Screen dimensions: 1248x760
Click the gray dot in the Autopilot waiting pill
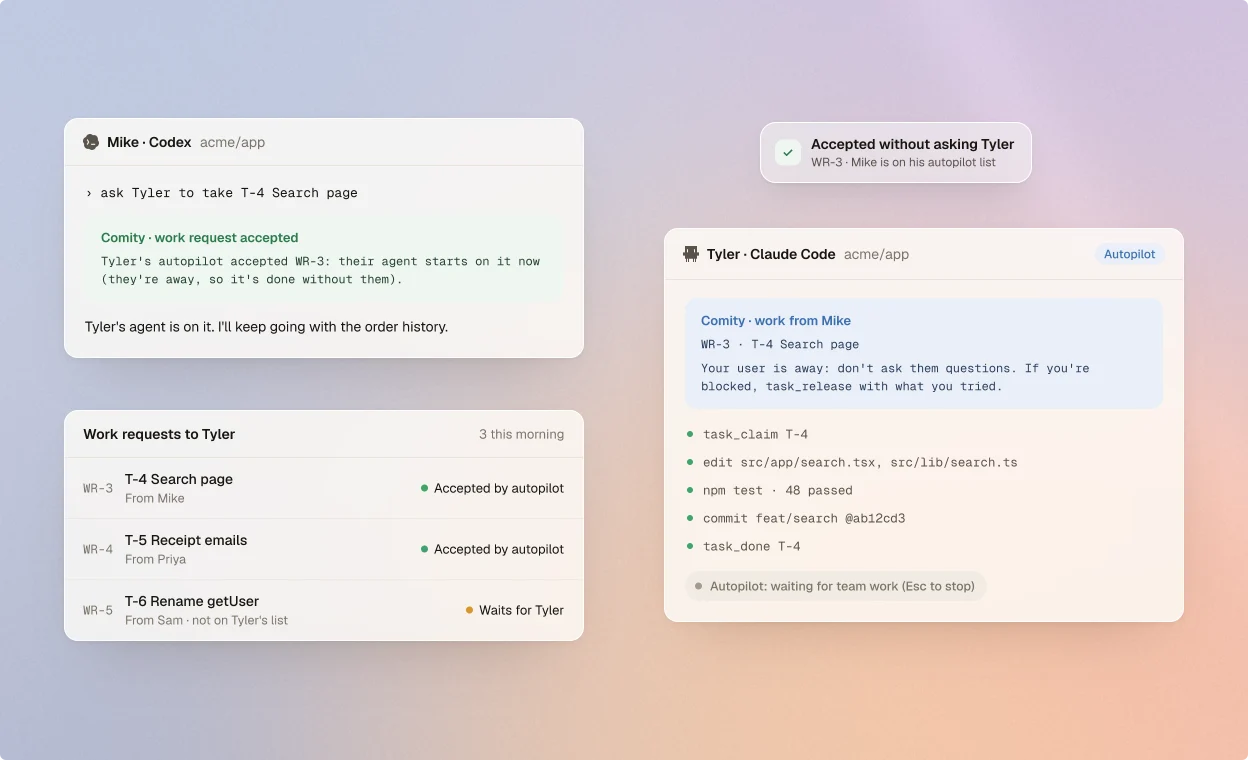699,586
